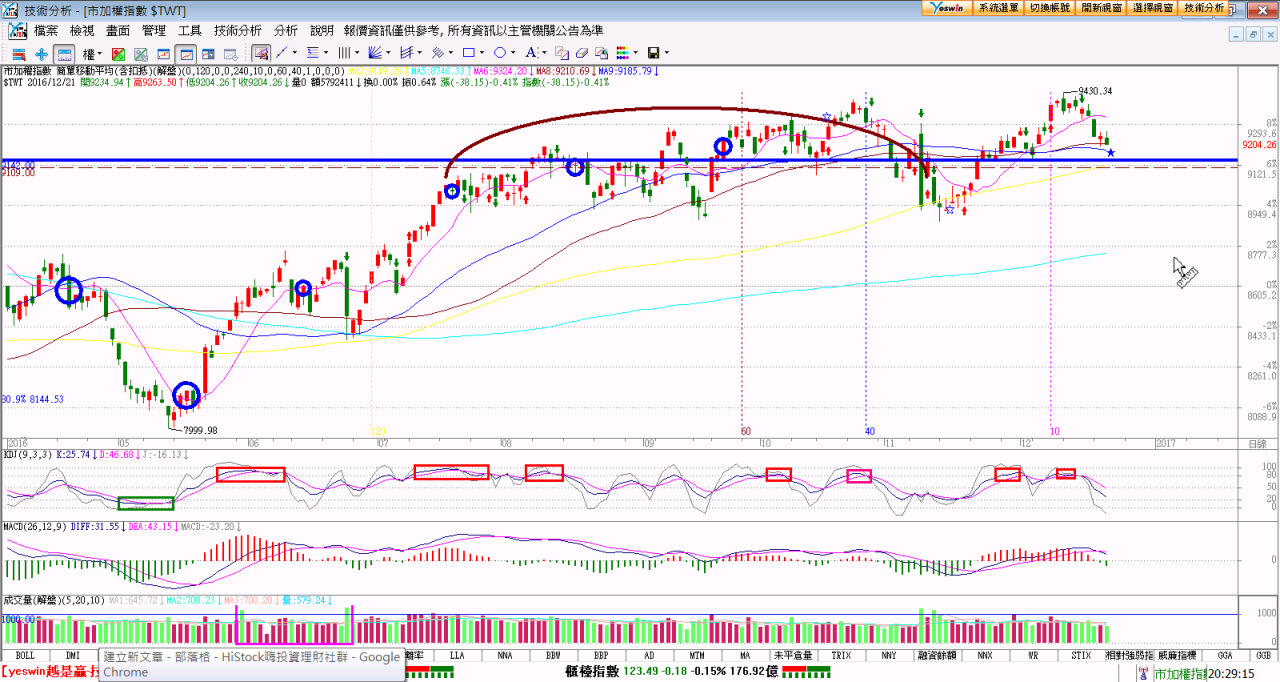Select the Fibonacci fan lines tool
1280x682 pixels.
pyautogui.click(x=375, y=53)
